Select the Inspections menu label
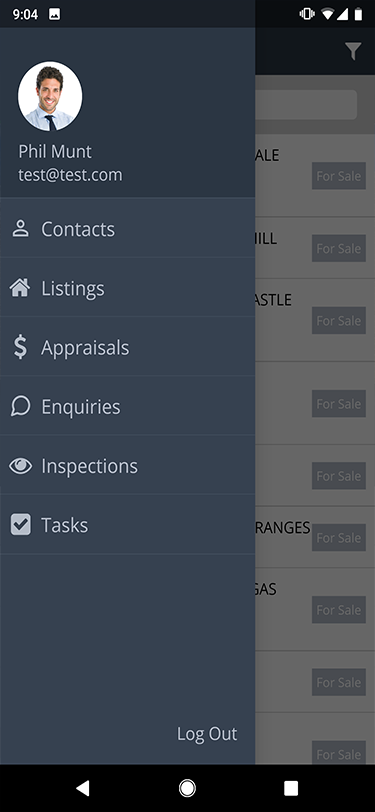Screen dimensions: 375x812 pyautogui.click(x=90, y=466)
